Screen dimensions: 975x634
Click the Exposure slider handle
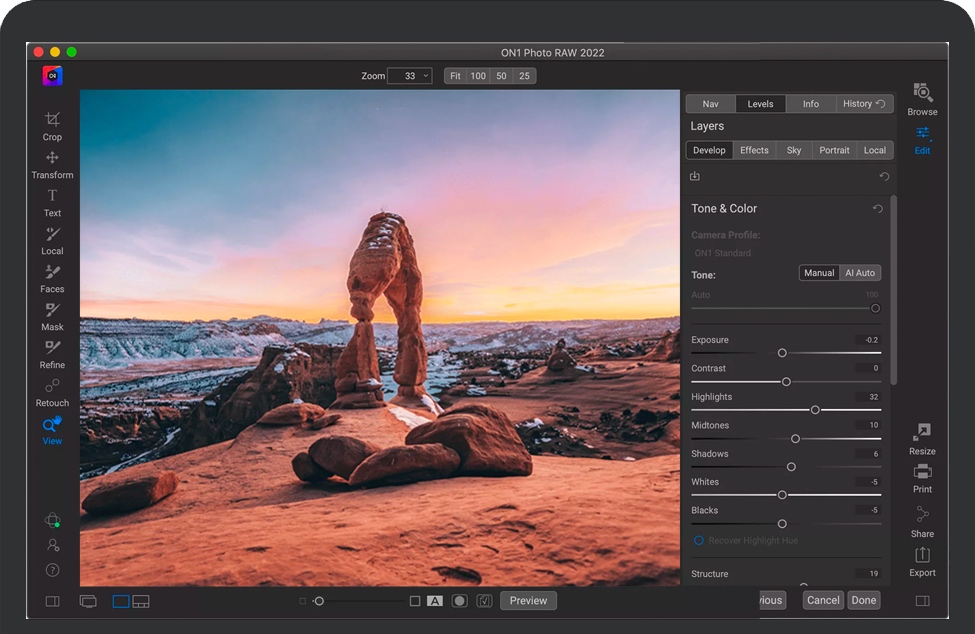click(782, 353)
